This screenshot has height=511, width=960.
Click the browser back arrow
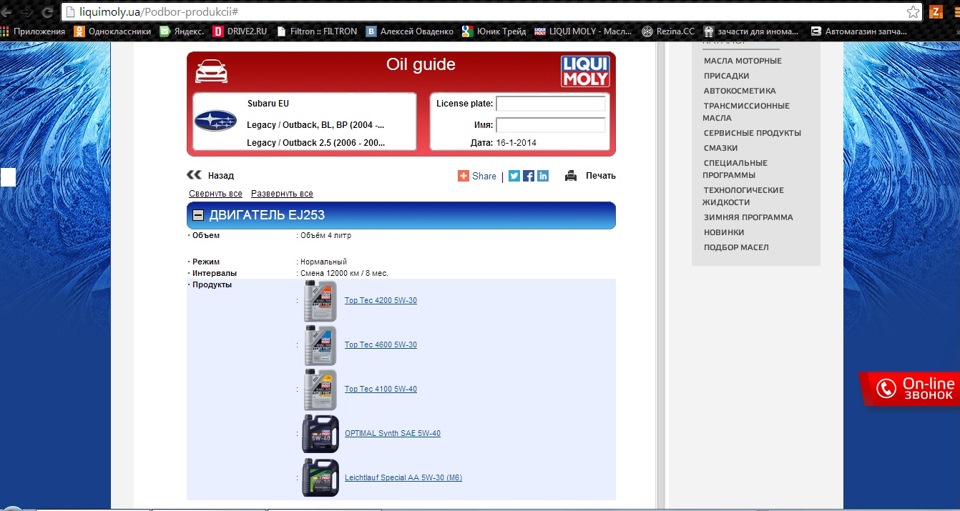coord(5,12)
